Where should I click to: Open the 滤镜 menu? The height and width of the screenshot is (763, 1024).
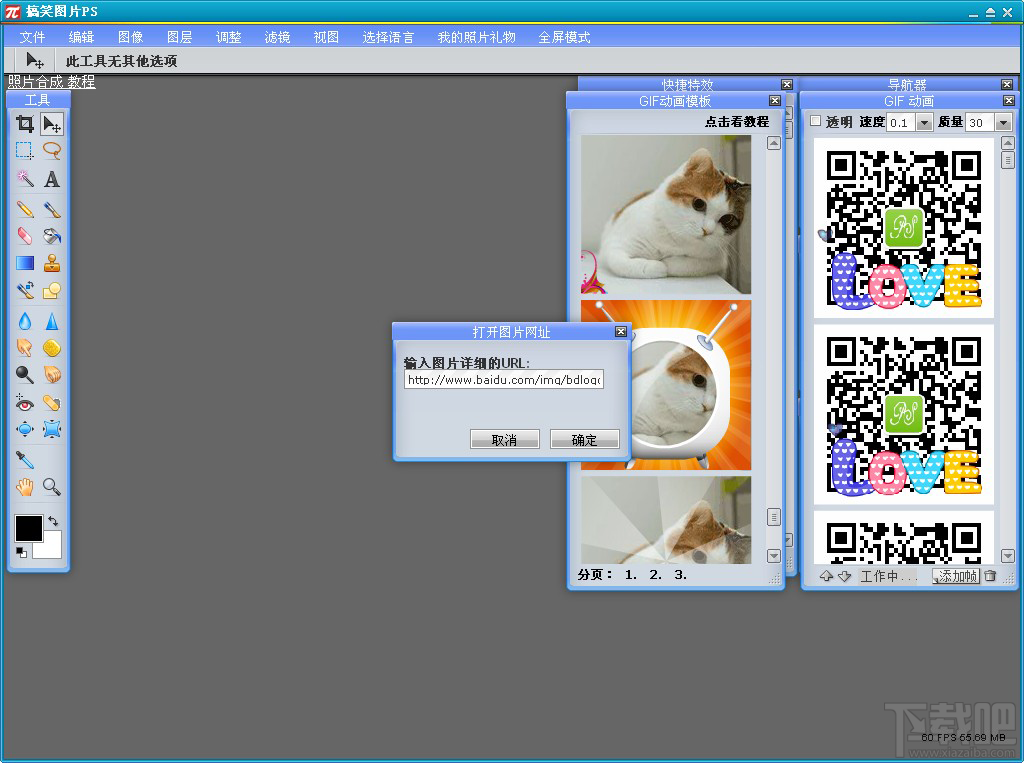[x=278, y=37]
